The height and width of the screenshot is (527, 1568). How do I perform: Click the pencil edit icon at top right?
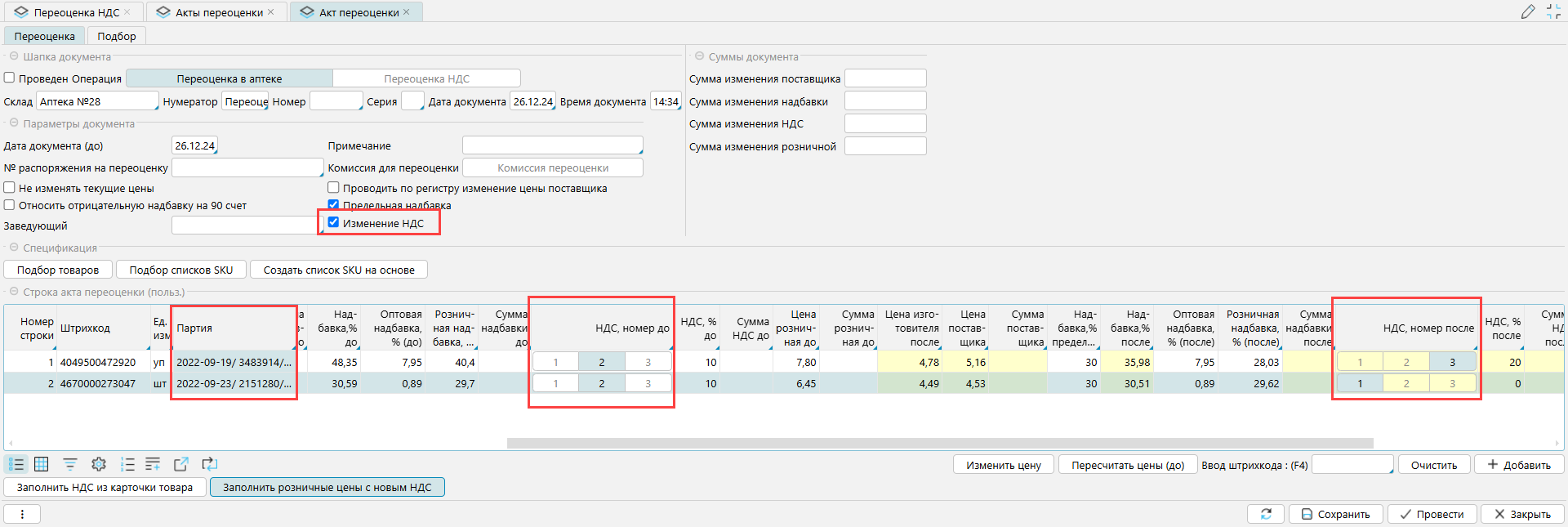(x=1528, y=11)
